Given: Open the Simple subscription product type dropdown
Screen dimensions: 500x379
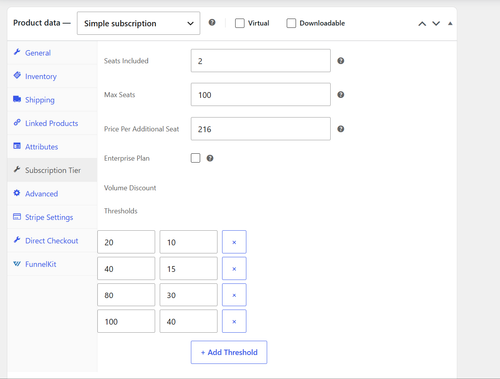Looking at the screenshot, I should tap(139, 23).
